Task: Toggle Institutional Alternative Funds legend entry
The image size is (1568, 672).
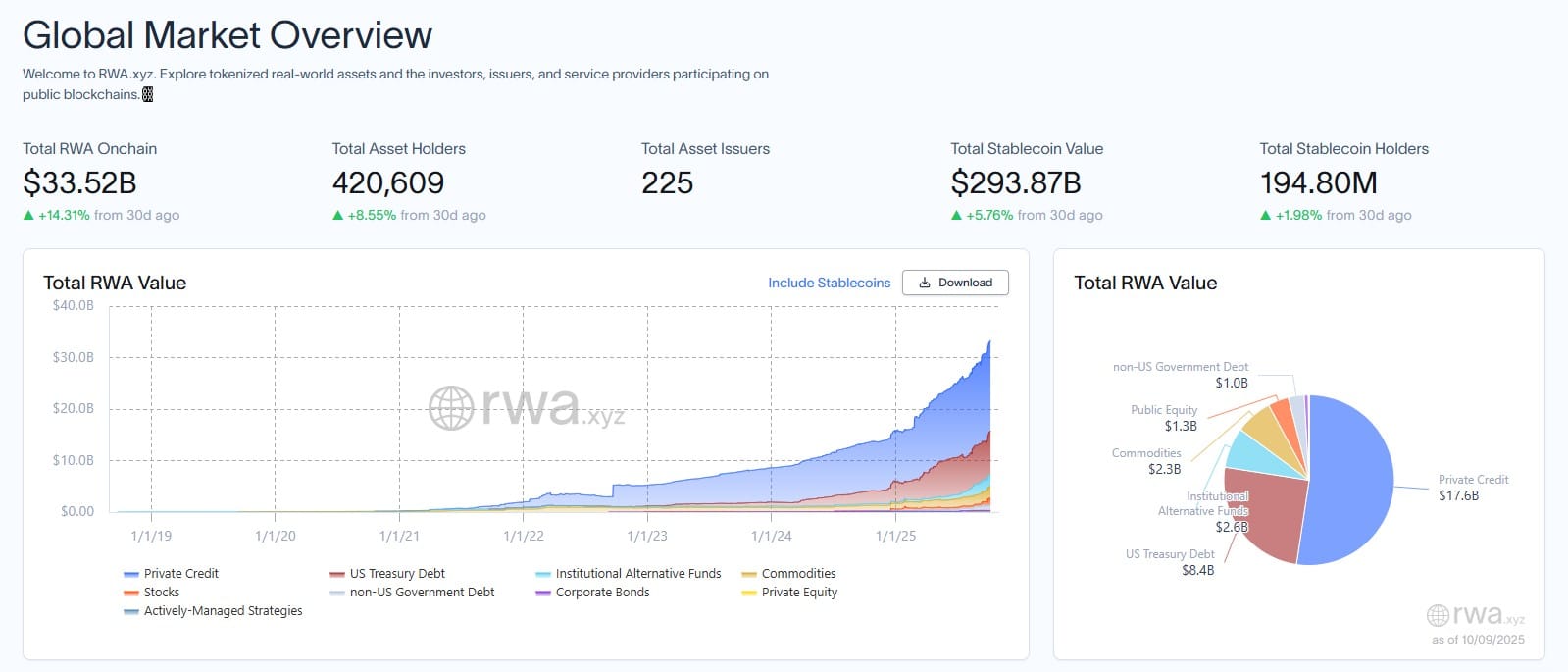Action: click(637, 574)
